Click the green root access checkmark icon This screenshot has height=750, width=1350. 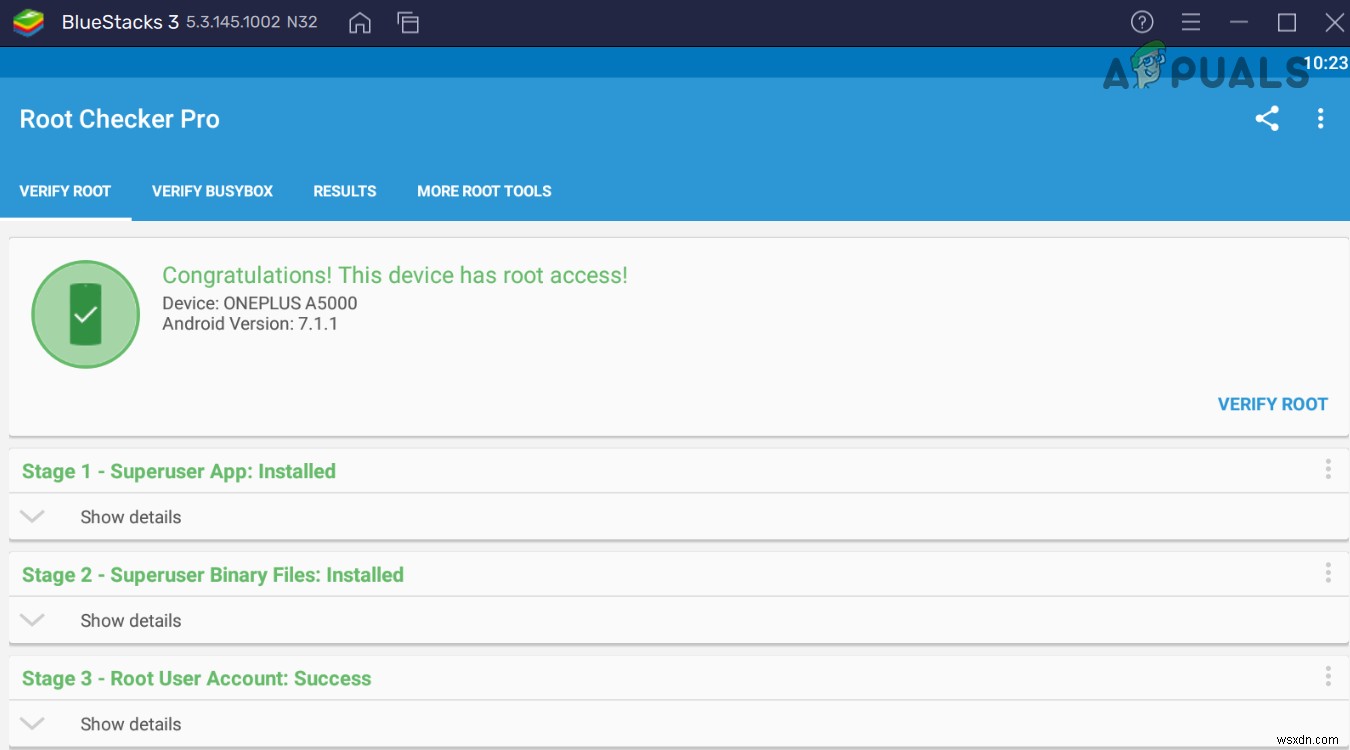coord(85,313)
